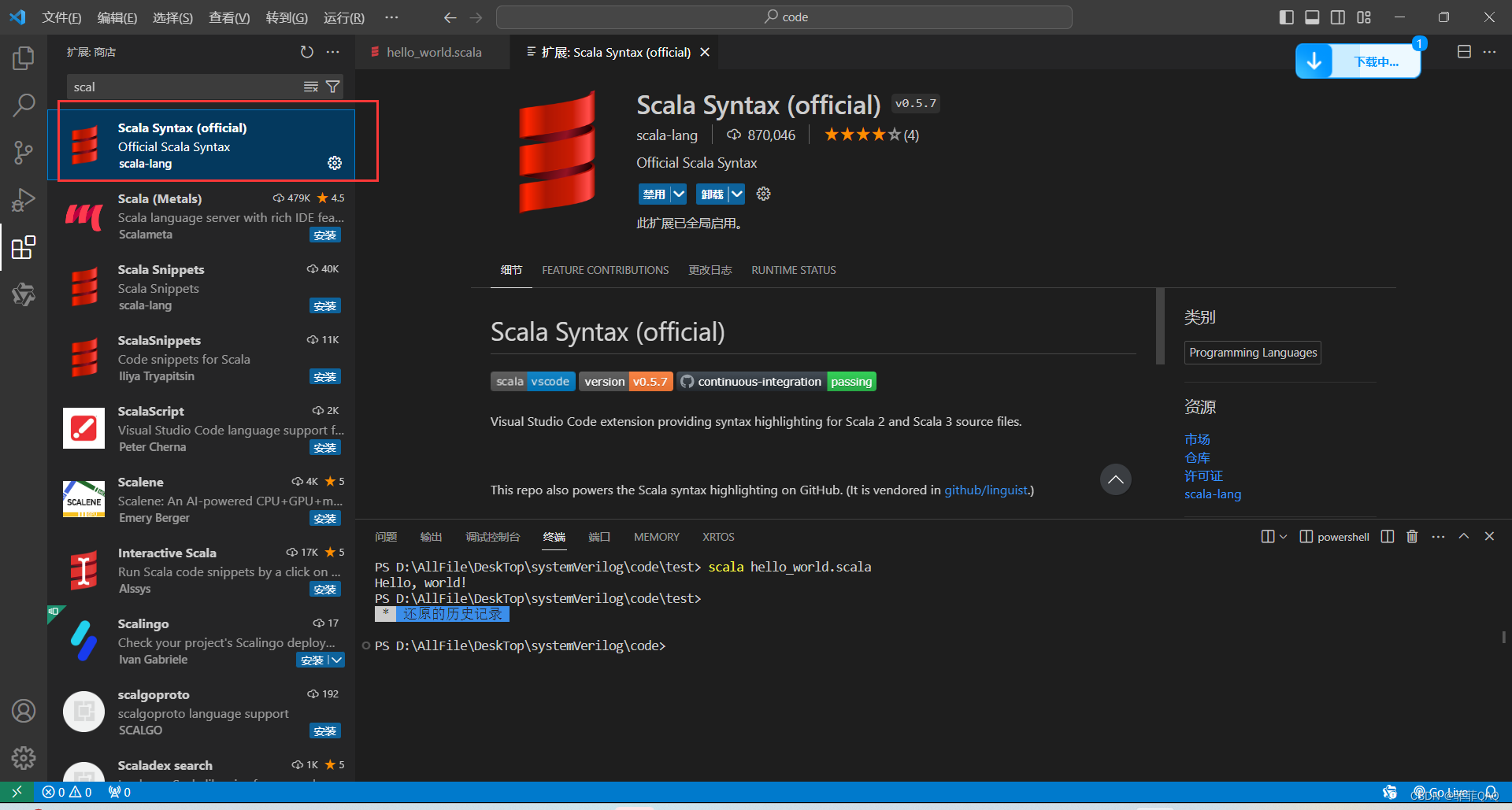1512x810 pixels.
Task: Open the 运行(R) menu
Action: click(344, 17)
